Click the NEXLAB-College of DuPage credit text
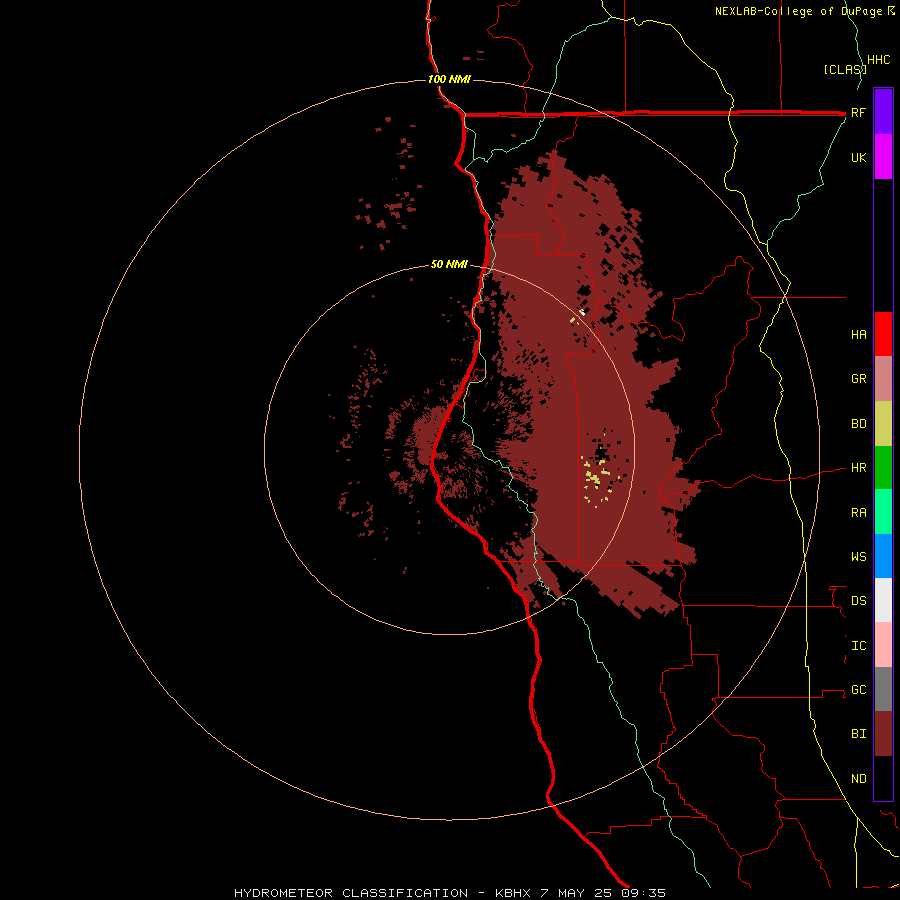This screenshot has height=900, width=900. coord(798,11)
